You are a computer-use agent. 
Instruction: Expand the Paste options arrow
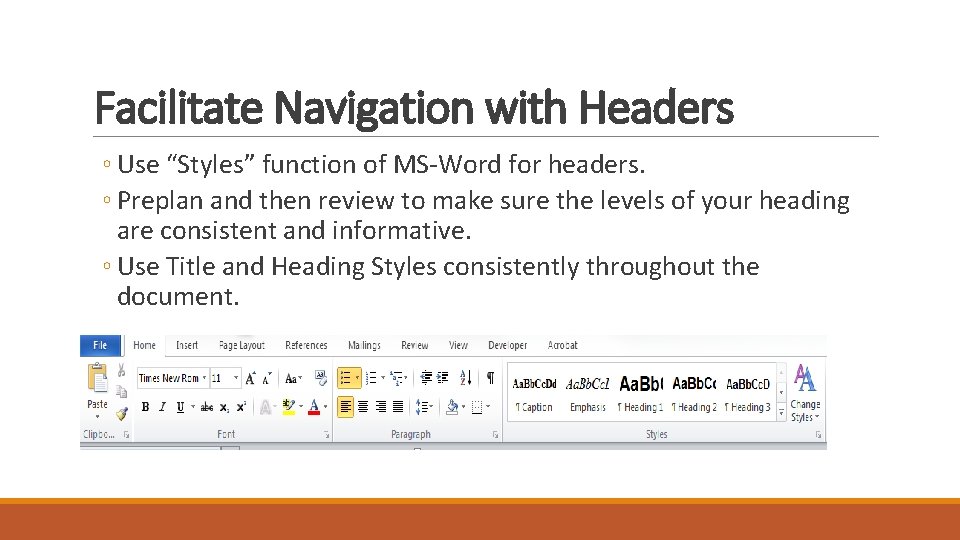point(97,417)
